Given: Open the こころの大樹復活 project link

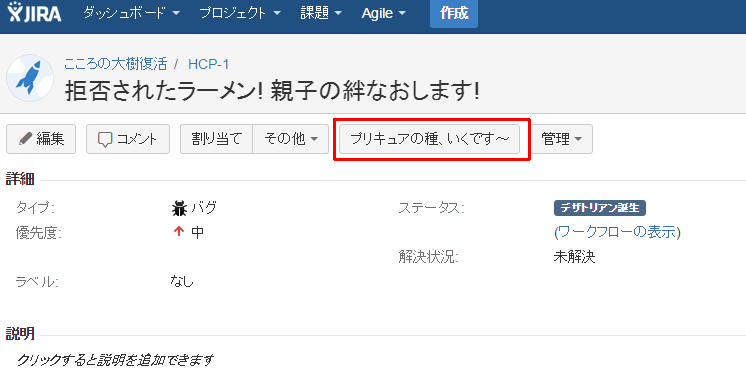Looking at the screenshot, I should (116, 64).
